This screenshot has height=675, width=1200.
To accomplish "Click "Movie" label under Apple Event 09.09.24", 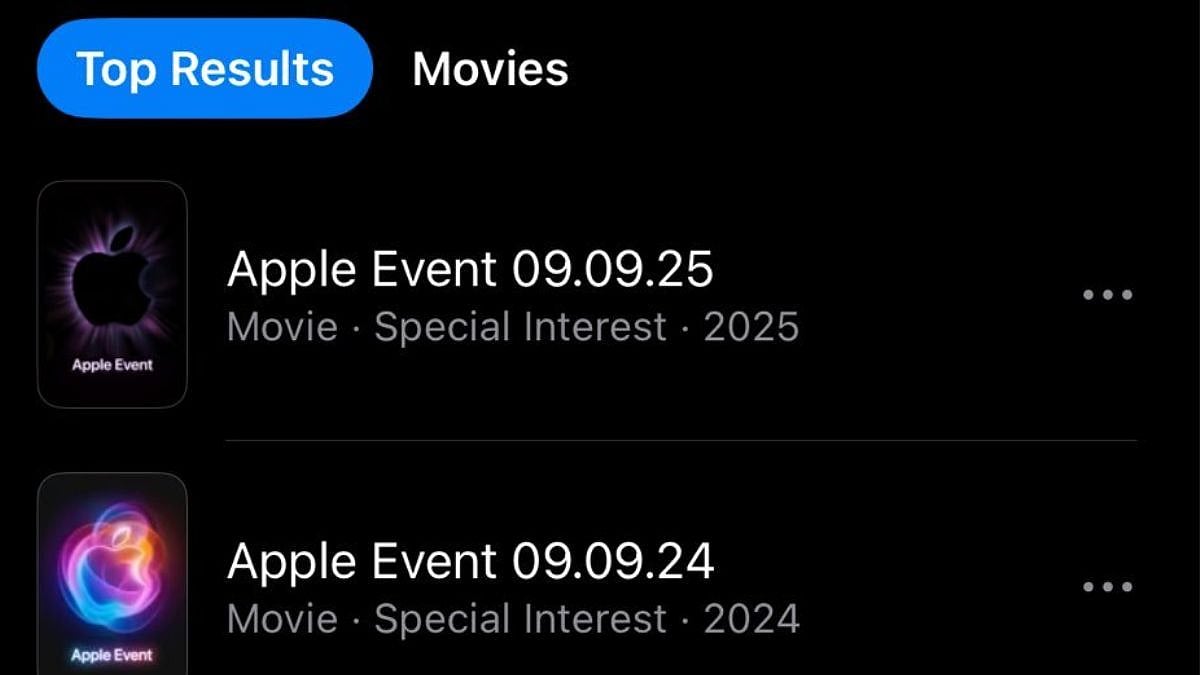I will click(282, 620).
